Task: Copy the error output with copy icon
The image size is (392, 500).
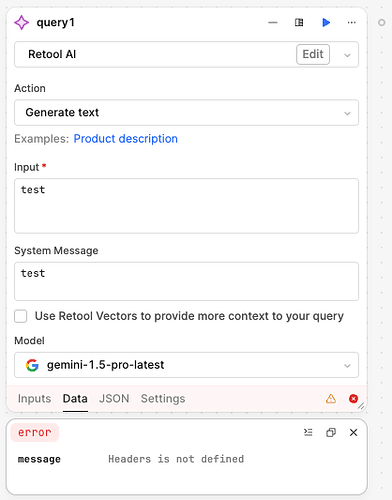Action: pyautogui.click(x=331, y=433)
